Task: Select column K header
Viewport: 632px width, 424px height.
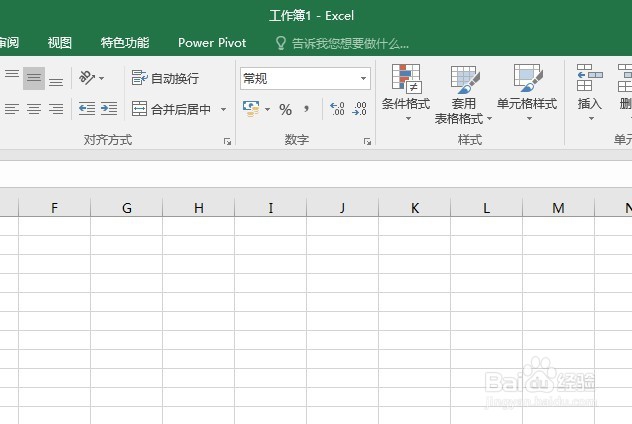Action: point(414,208)
